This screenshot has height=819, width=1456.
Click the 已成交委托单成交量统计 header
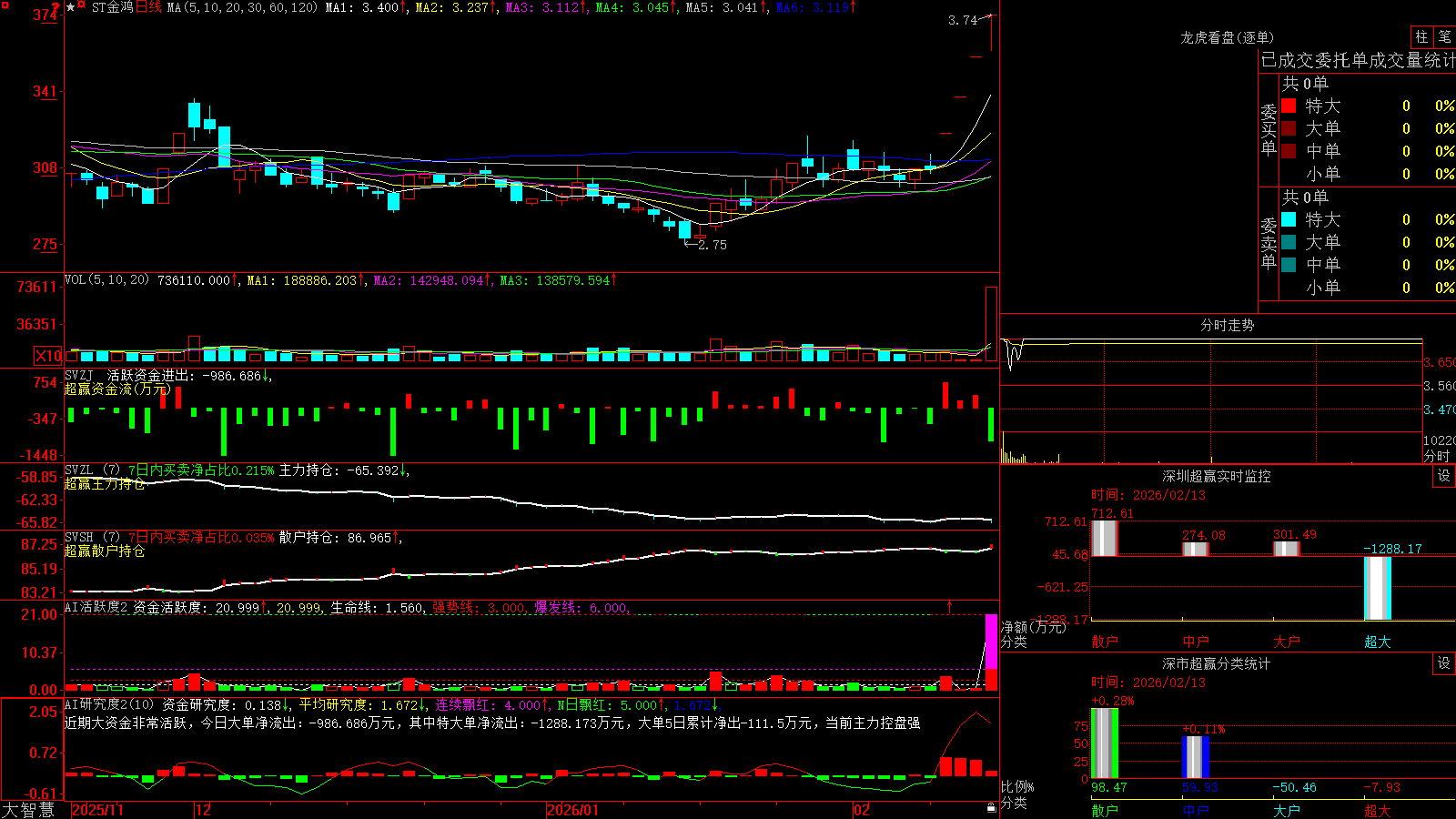(x=1359, y=60)
